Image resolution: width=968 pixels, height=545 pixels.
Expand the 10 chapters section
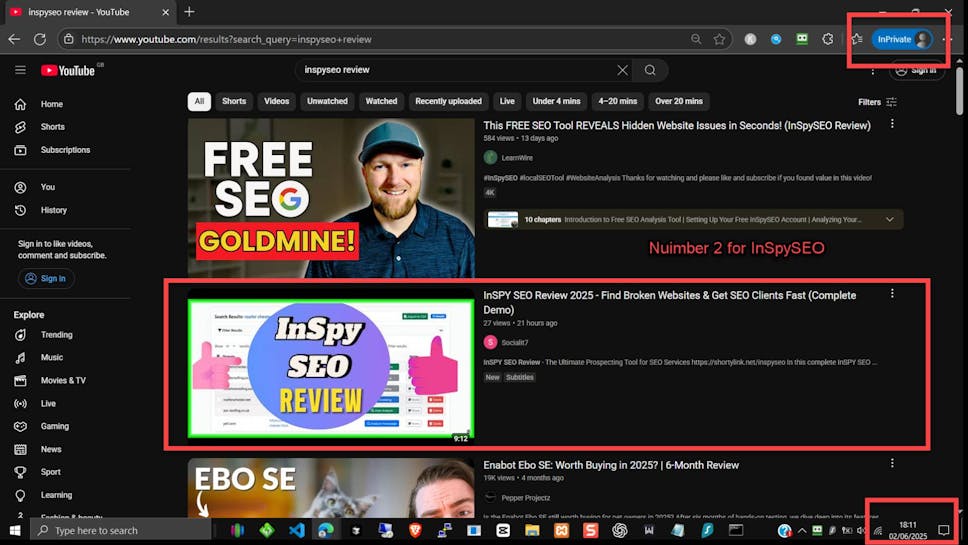890,219
